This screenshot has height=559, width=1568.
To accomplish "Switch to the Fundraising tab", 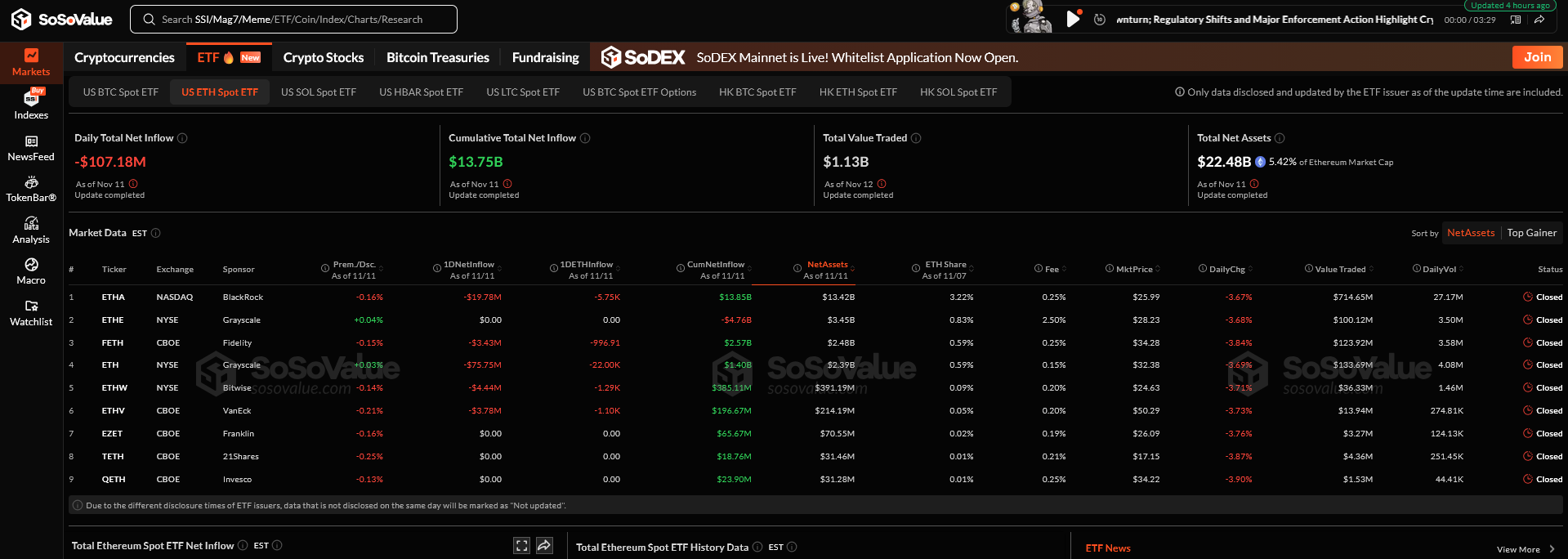I will click(545, 57).
